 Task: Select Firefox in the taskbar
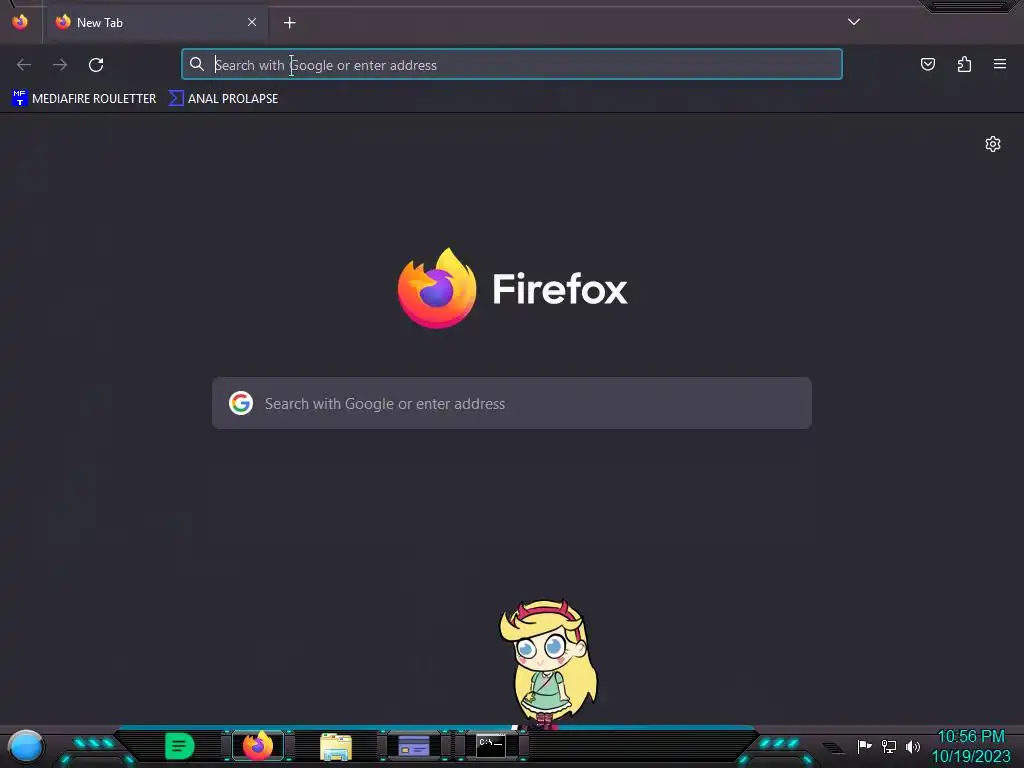click(x=257, y=746)
